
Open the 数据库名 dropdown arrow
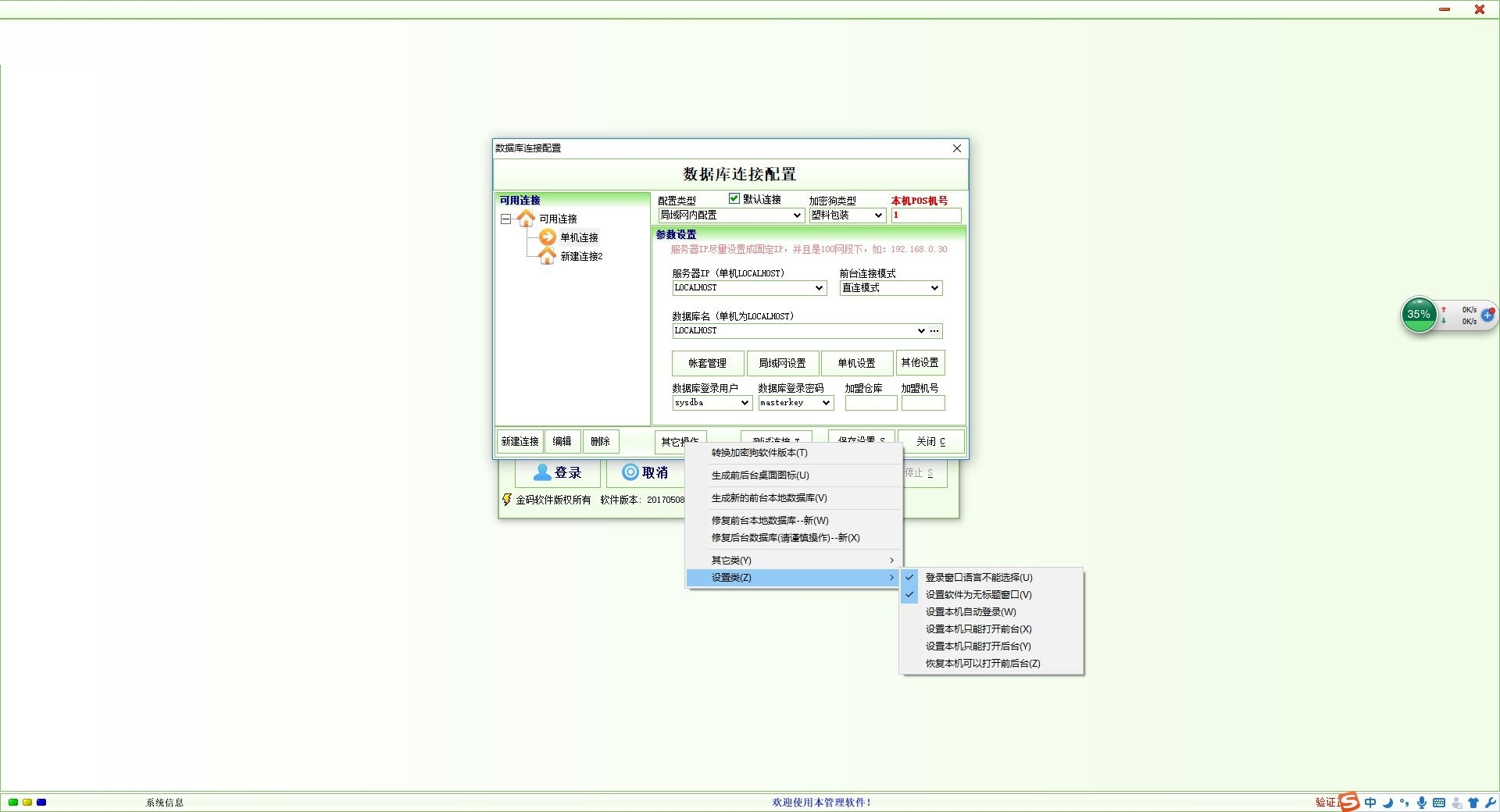point(921,331)
